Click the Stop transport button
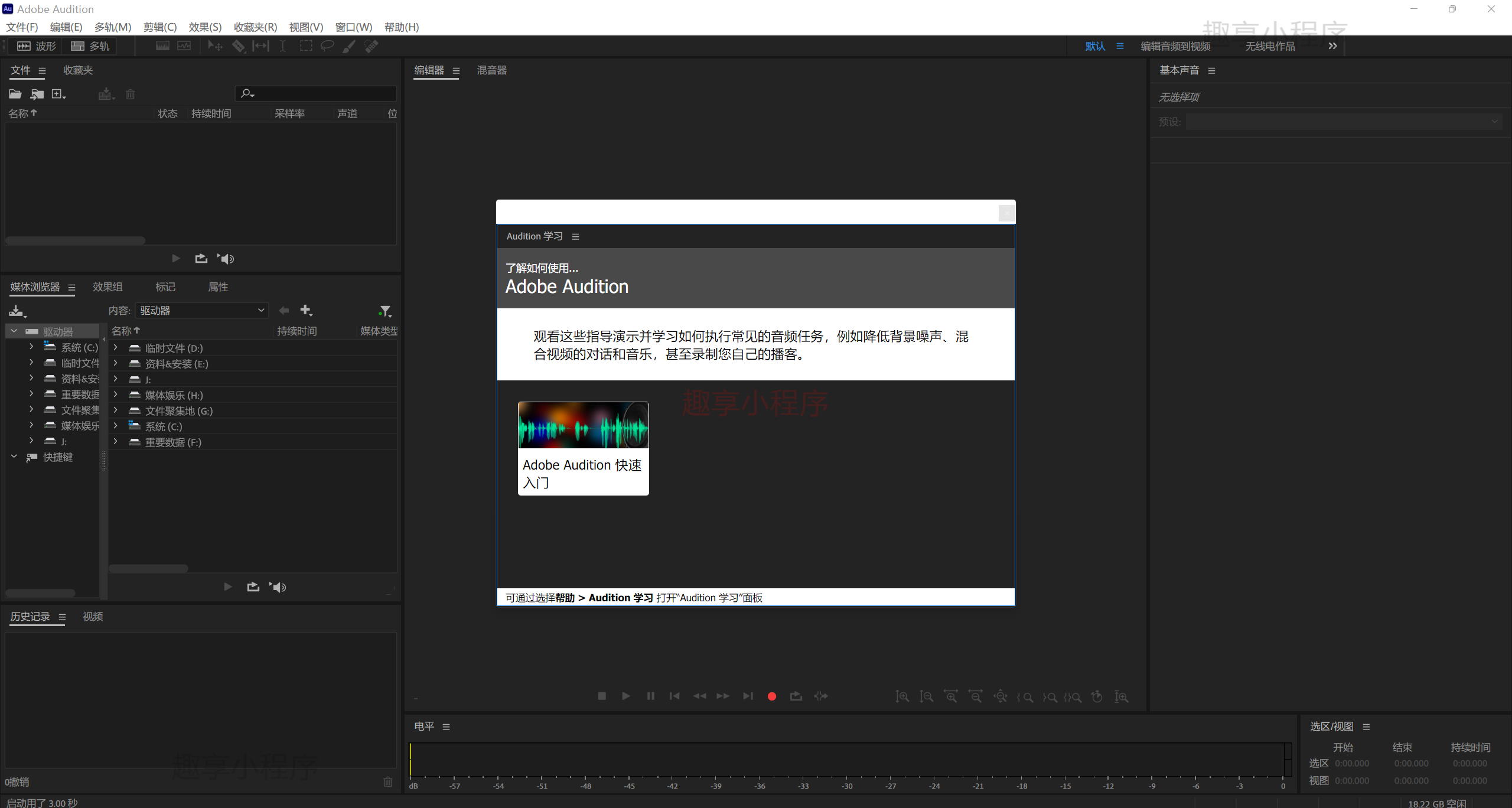The image size is (1512, 808). (x=602, y=696)
